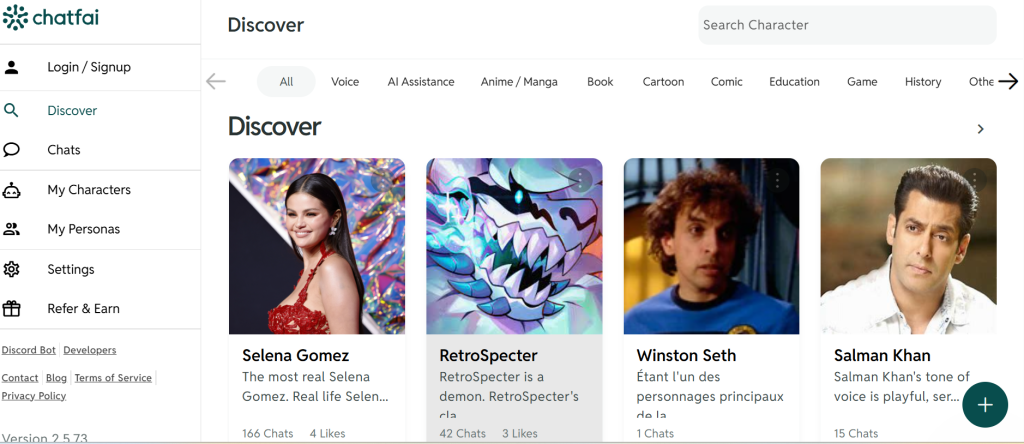Open the three-dot menu on RetroSpecter card

tap(581, 180)
